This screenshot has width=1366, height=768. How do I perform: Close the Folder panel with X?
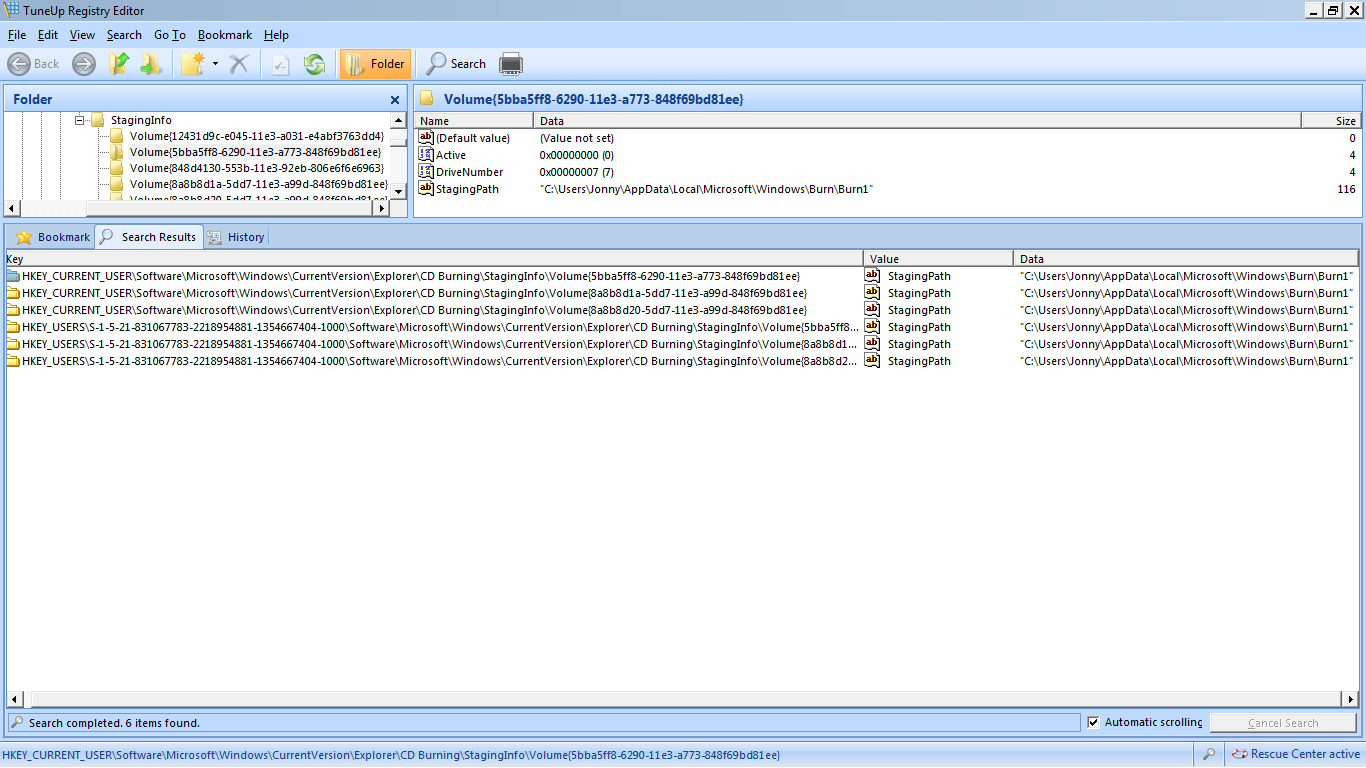pyautogui.click(x=395, y=100)
